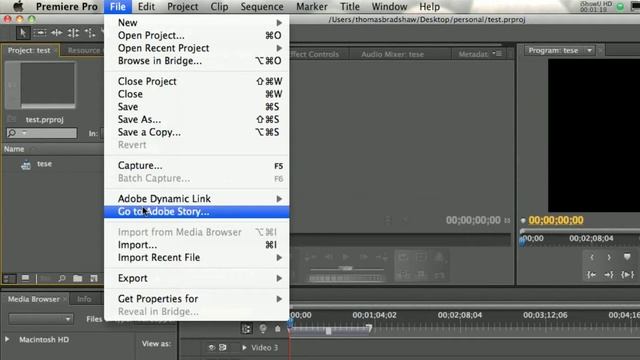
Task: Open the Open Recent Project submenu
Action: pos(197,48)
